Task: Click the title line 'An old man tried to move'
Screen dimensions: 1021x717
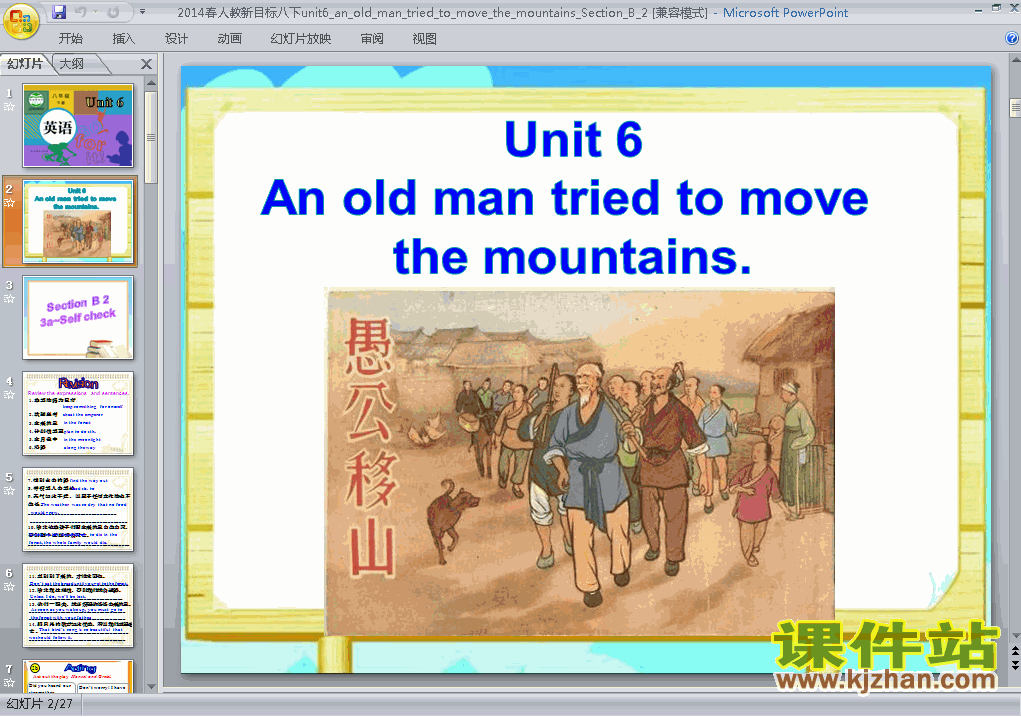Action: 564,197
